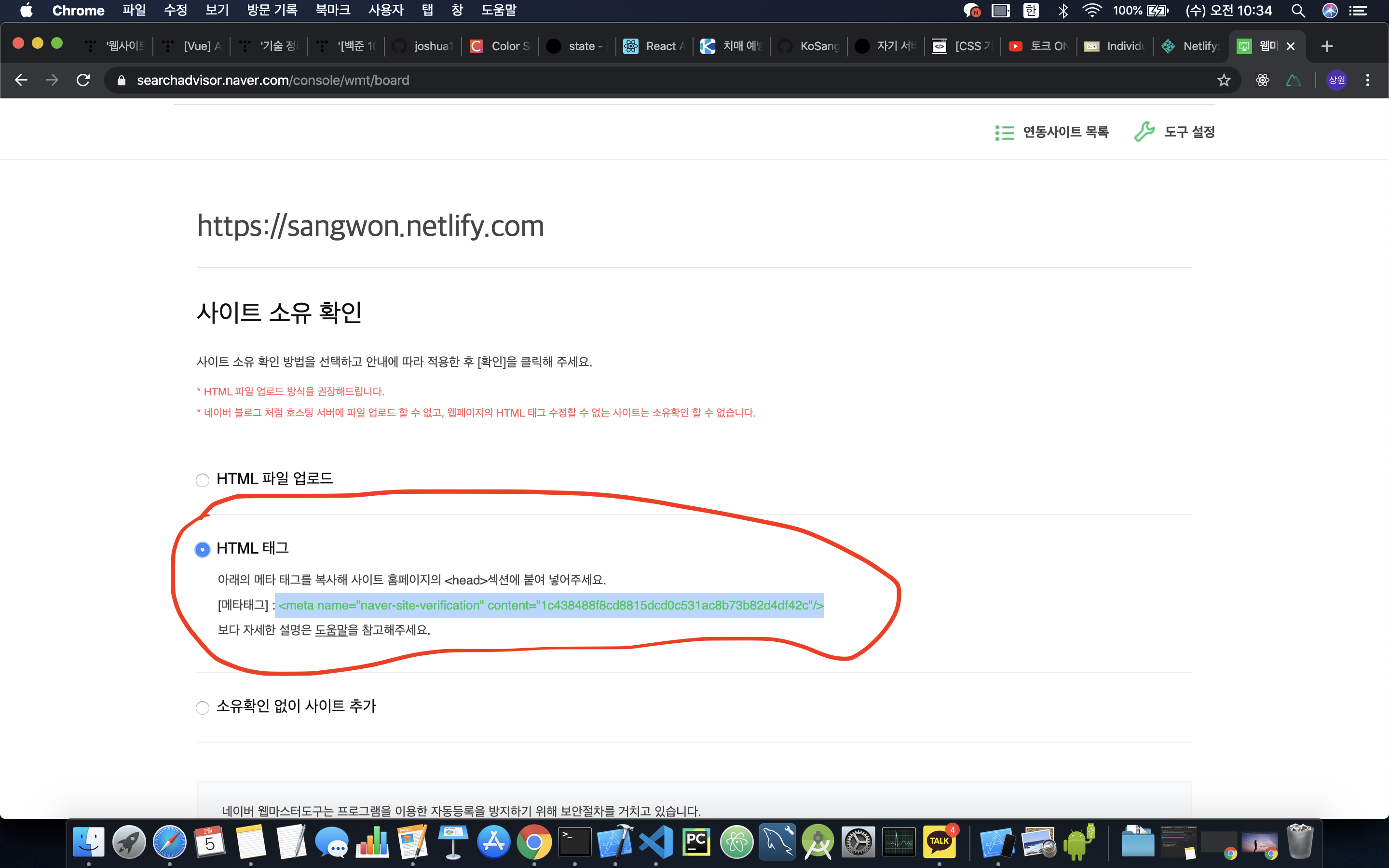
Task: Open 도구 설정 tool settings
Action: pos(1175,132)
